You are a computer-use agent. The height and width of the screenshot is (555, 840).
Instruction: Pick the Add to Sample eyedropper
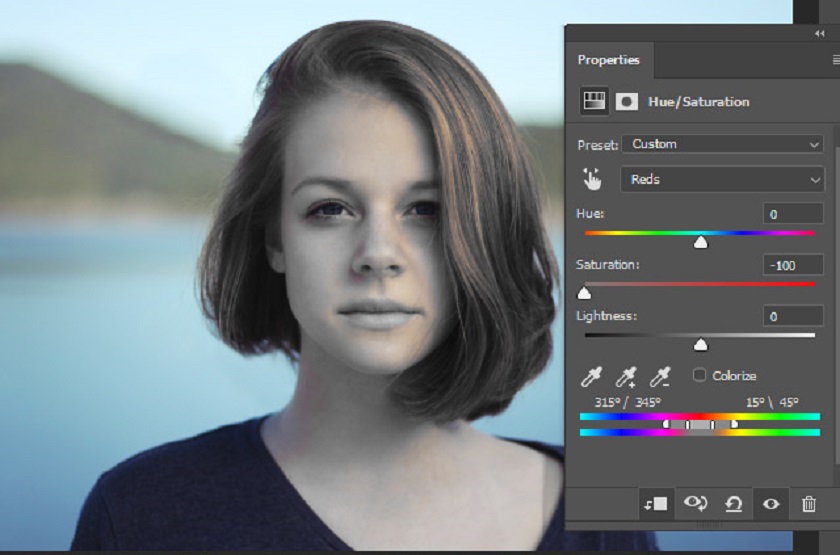(626, 376)
